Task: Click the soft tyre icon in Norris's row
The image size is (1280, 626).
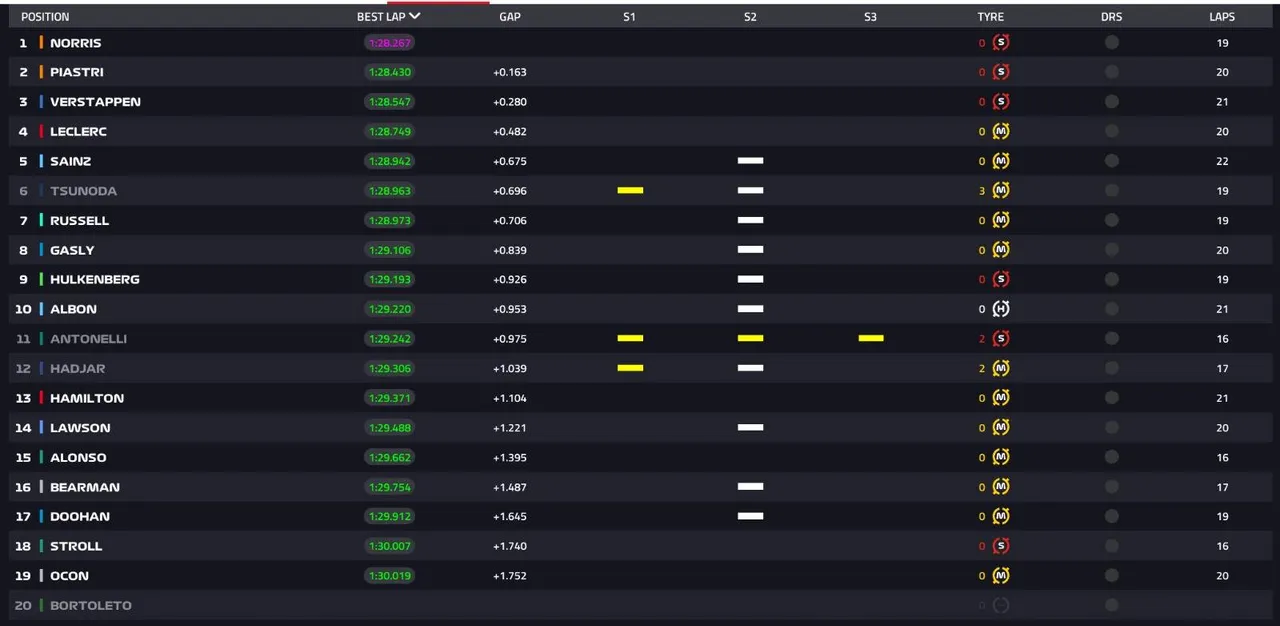Action: 1001,43
